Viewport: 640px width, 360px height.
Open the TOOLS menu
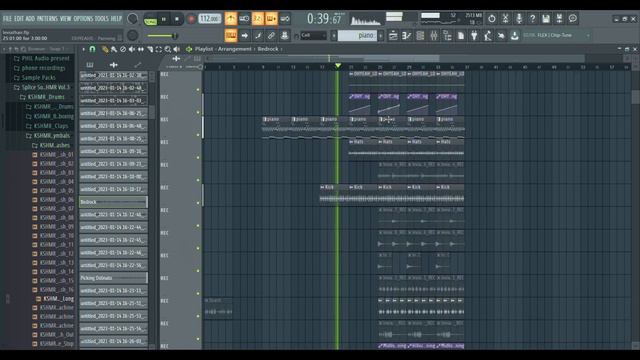(x=102, y=19)
